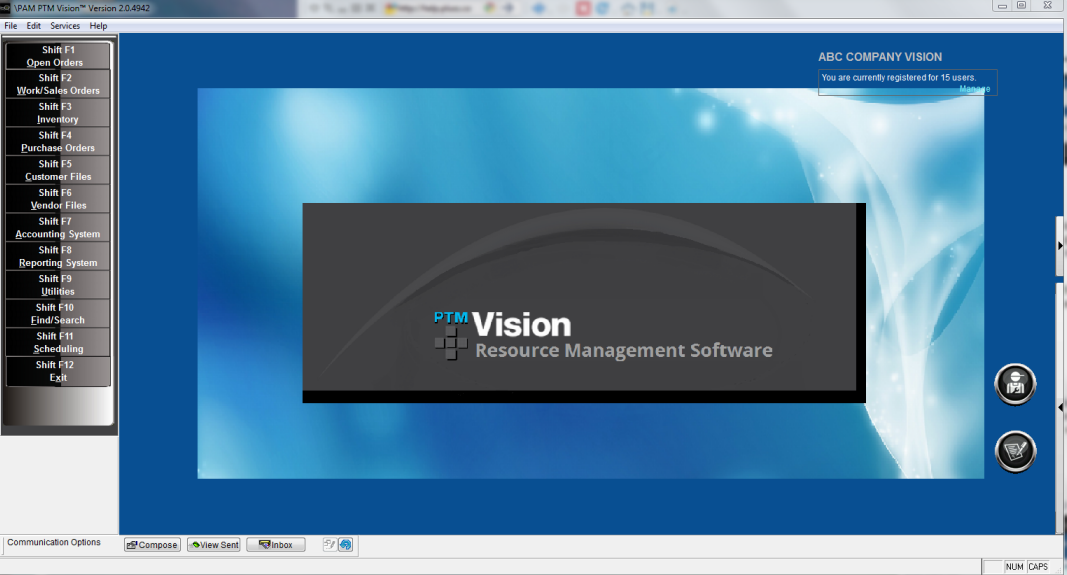Open the Find/Search module
Image resolution: width=1067 pixels, height=575 pixels.
pos(58,314)
